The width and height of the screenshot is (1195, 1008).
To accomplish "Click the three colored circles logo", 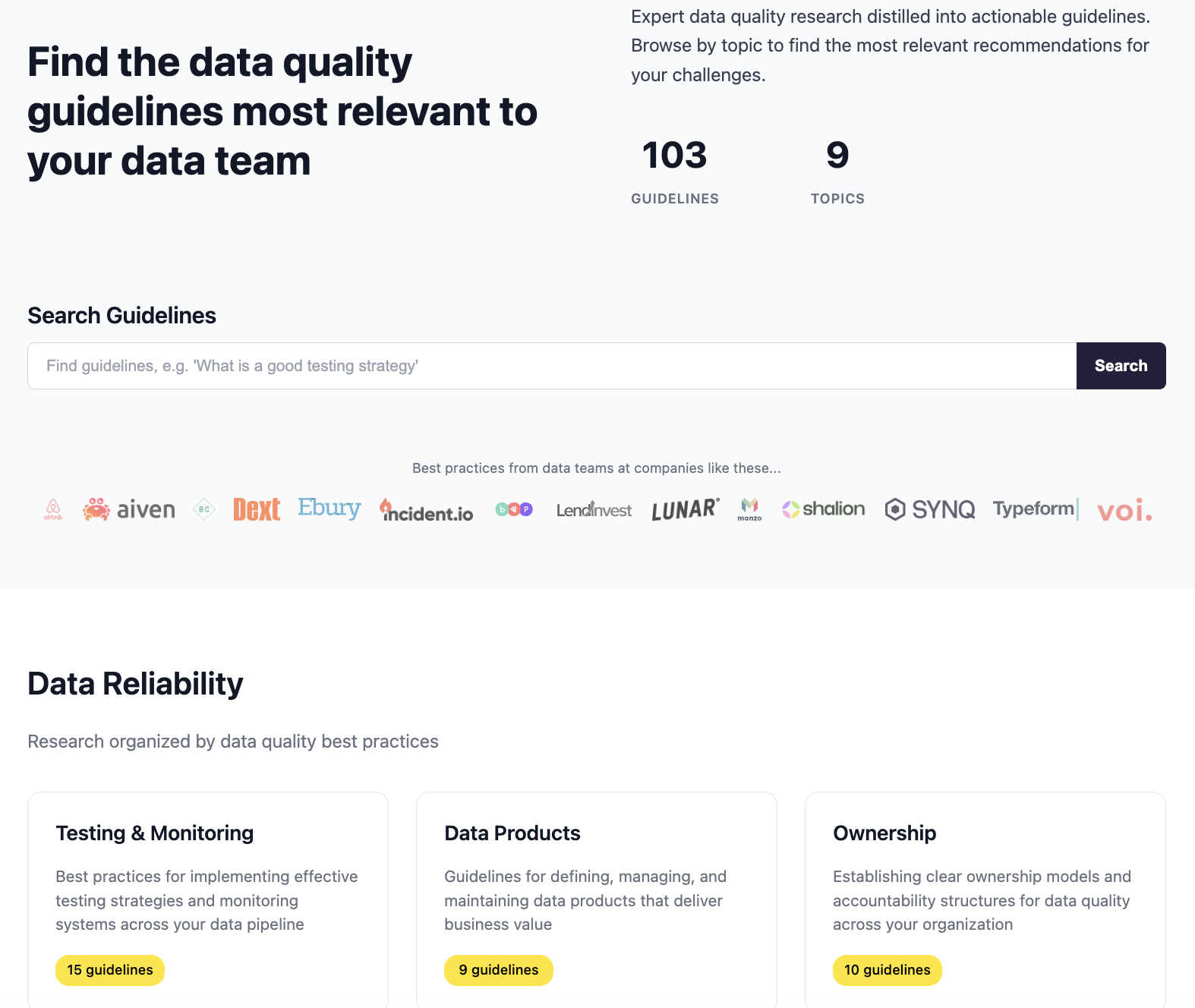I will (514, 509).
